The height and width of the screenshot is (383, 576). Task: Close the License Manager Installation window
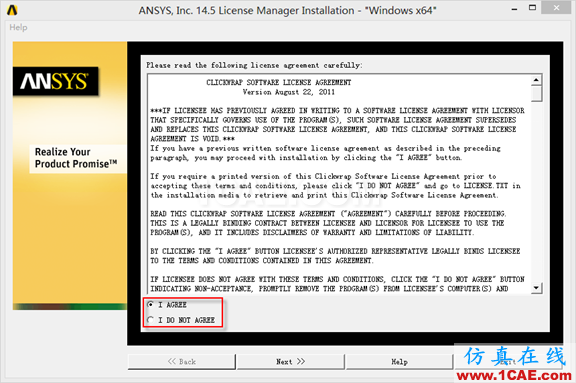point(556,8)
